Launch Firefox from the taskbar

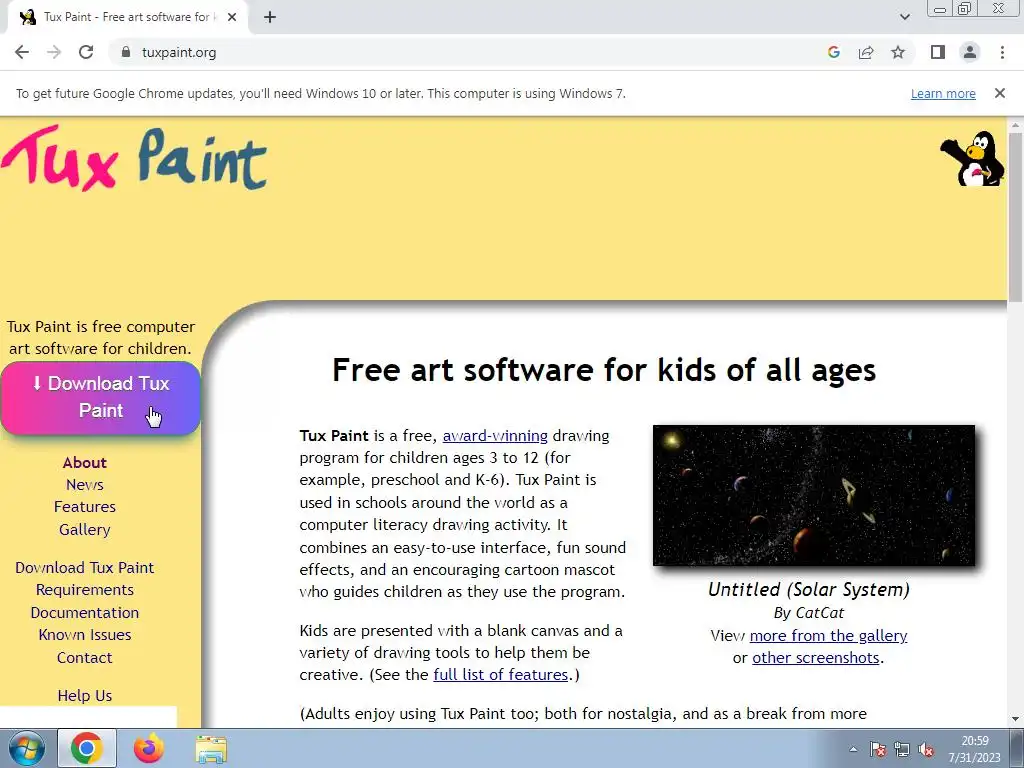tap(149, 748)
